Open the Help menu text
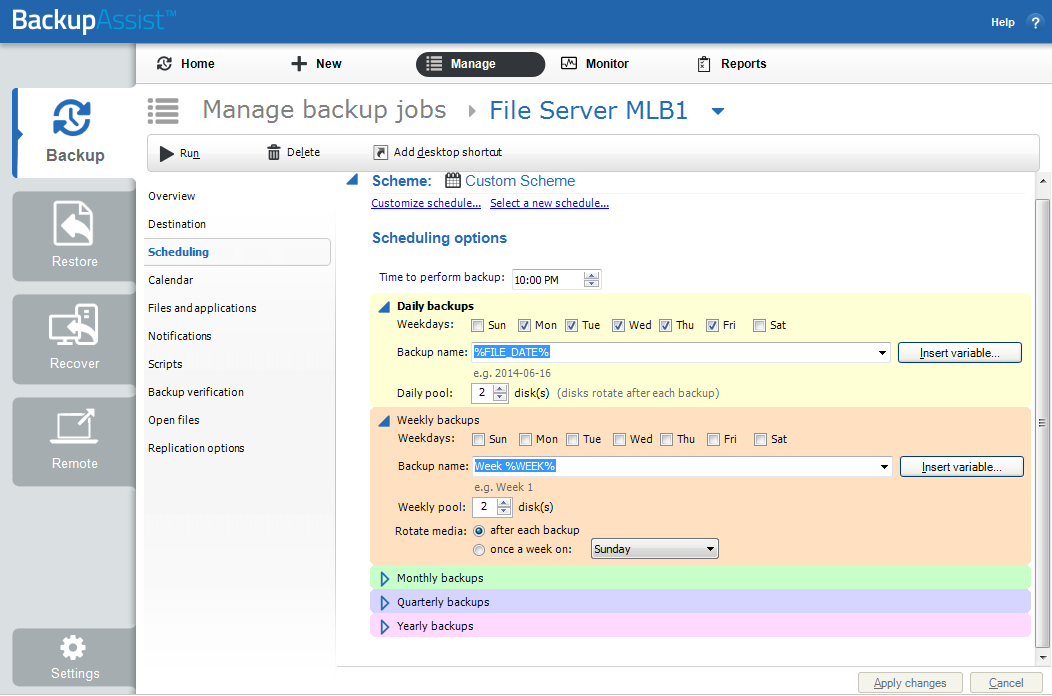 (x=1002, y=22)
